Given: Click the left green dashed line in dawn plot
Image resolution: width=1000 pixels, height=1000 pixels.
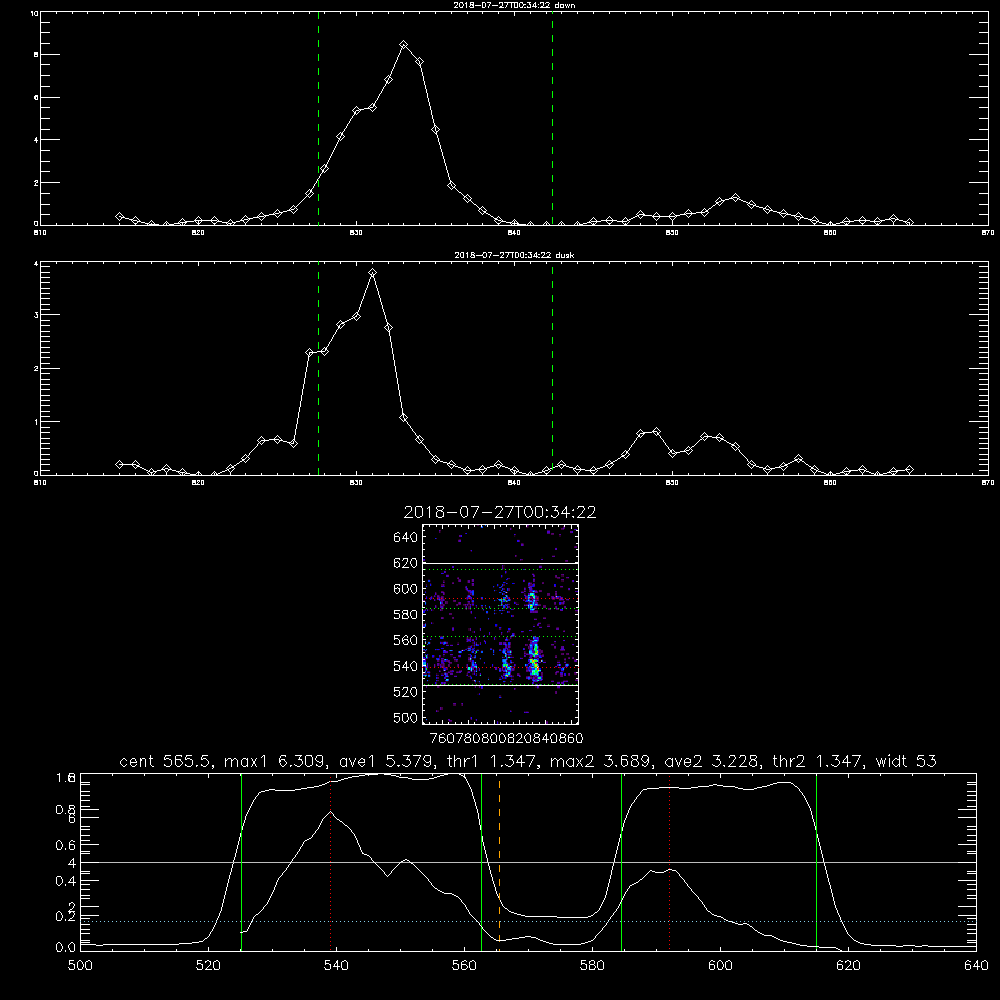Looking at the screenshot, I should [318, 119].
